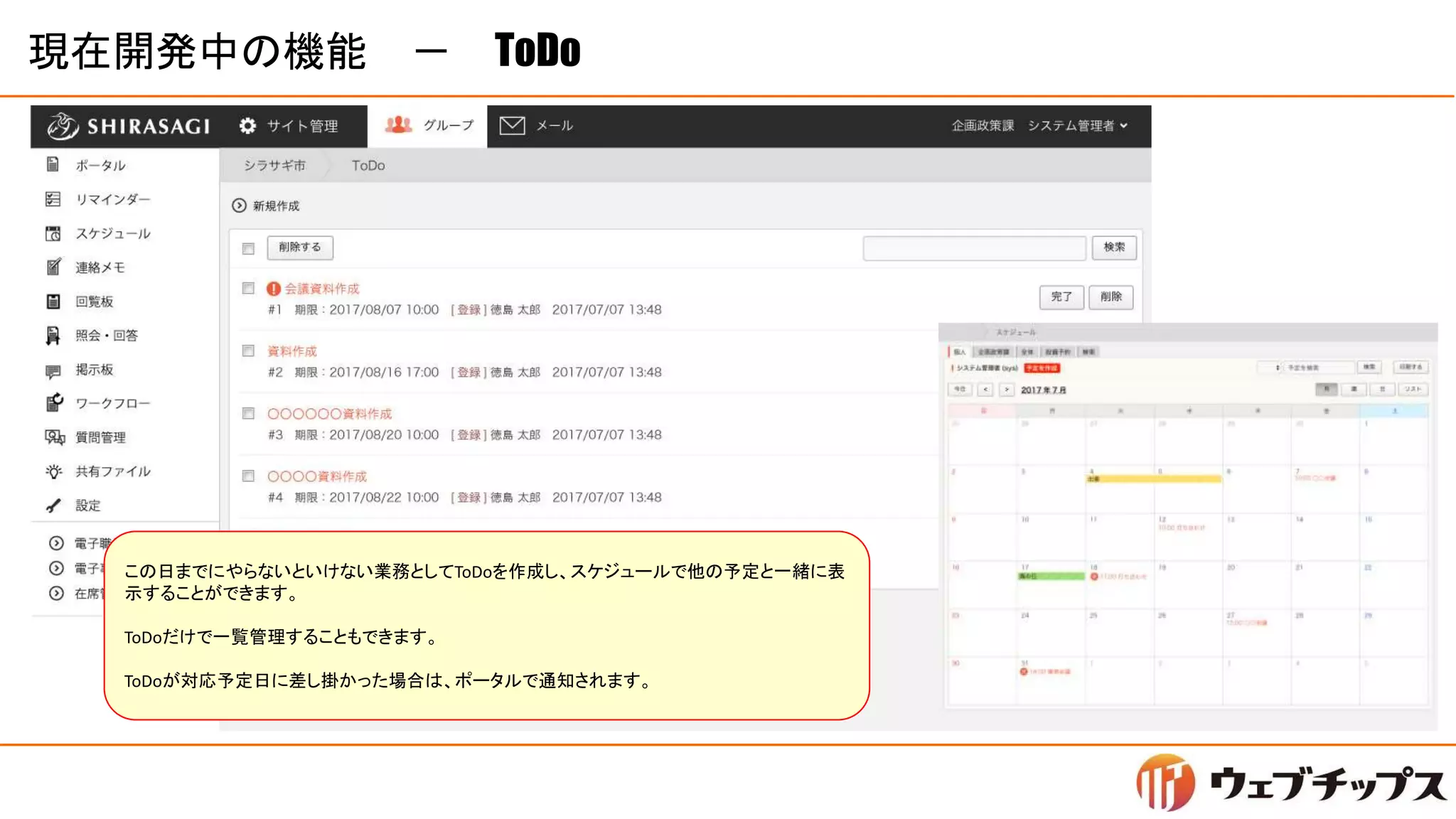The height and width of the screenshot is (819, 1456).
Task: Click the 質問管理 magnifier icon
Action: [55, 437]
